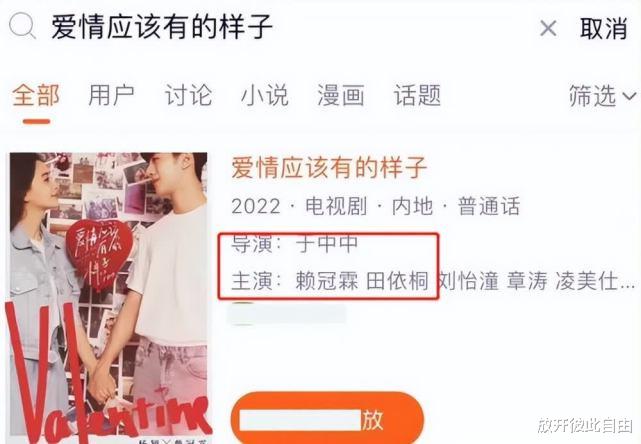Clear search text with X icon
This screenshot has height=444, width=641.
[x=548, y=28]
